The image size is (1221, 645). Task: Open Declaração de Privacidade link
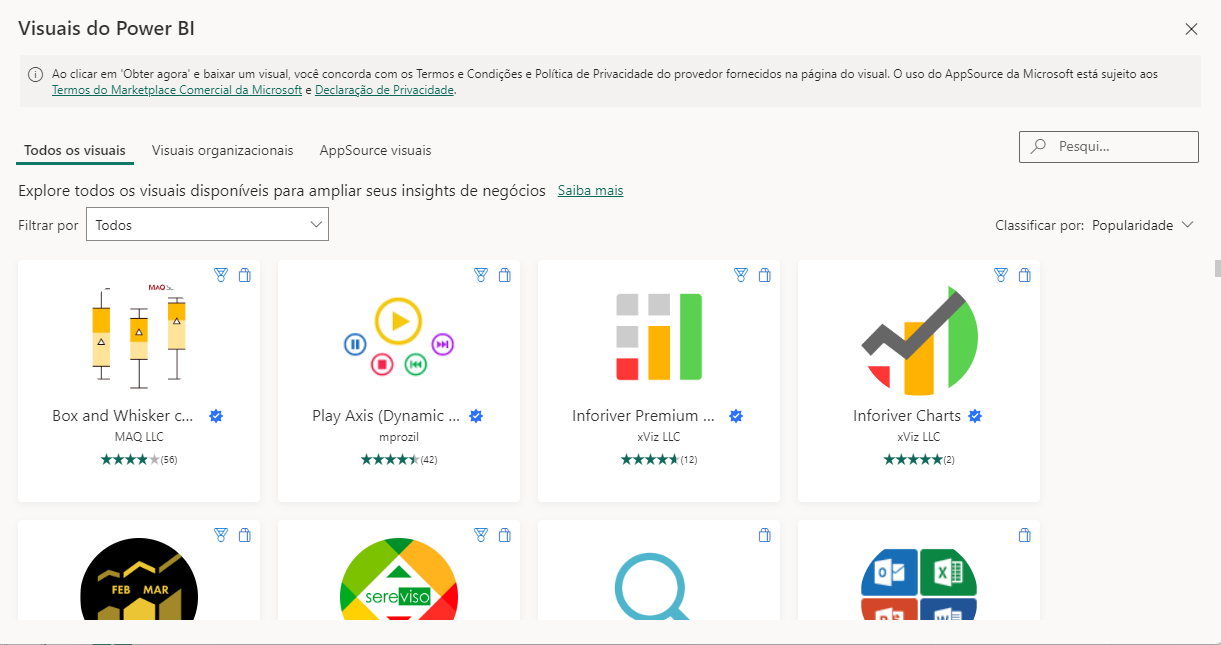pos(385,90)
